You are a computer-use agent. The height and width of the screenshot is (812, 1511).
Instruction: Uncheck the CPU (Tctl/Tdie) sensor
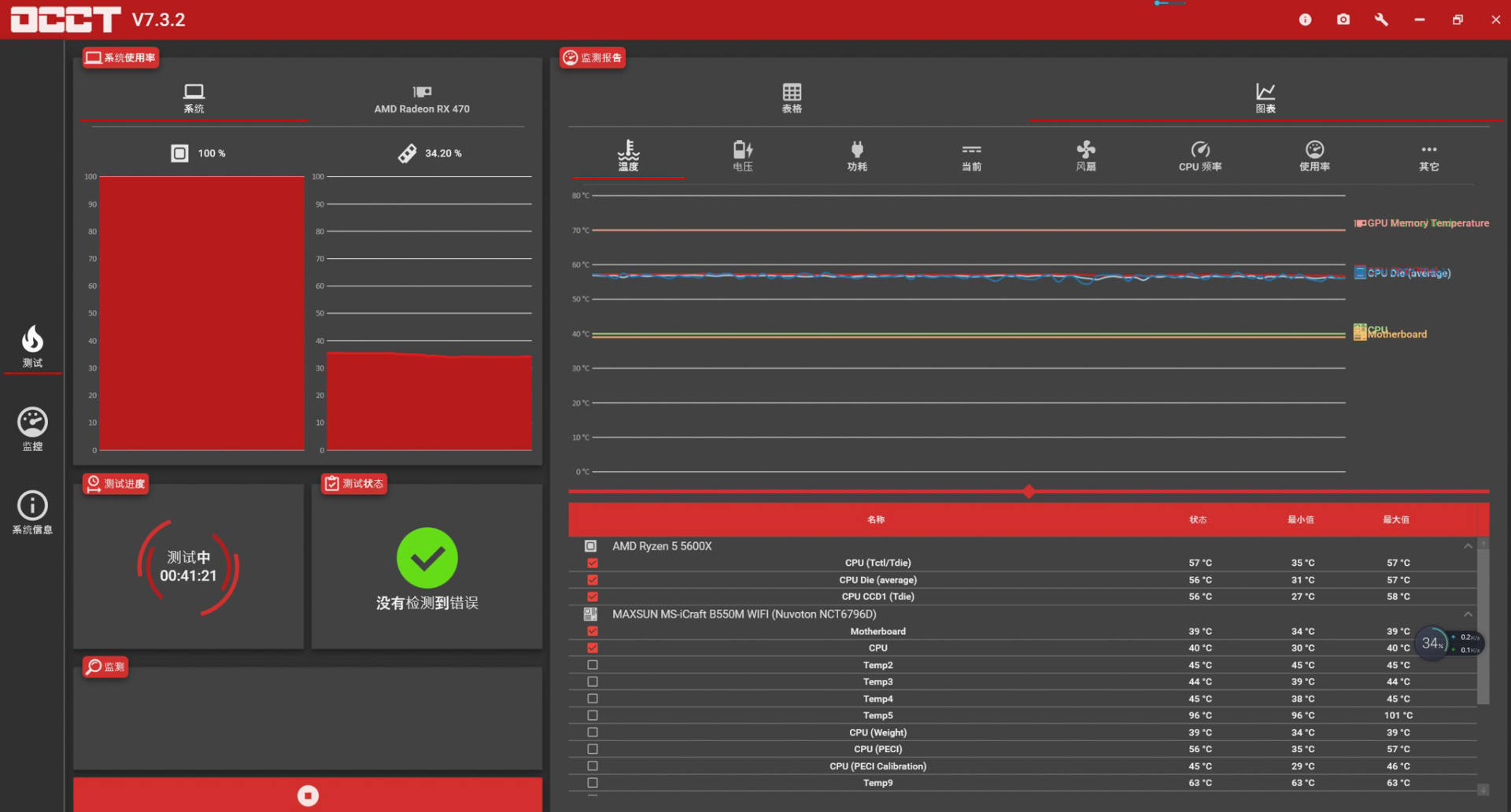pyautogui.click(x=593, y=563)
